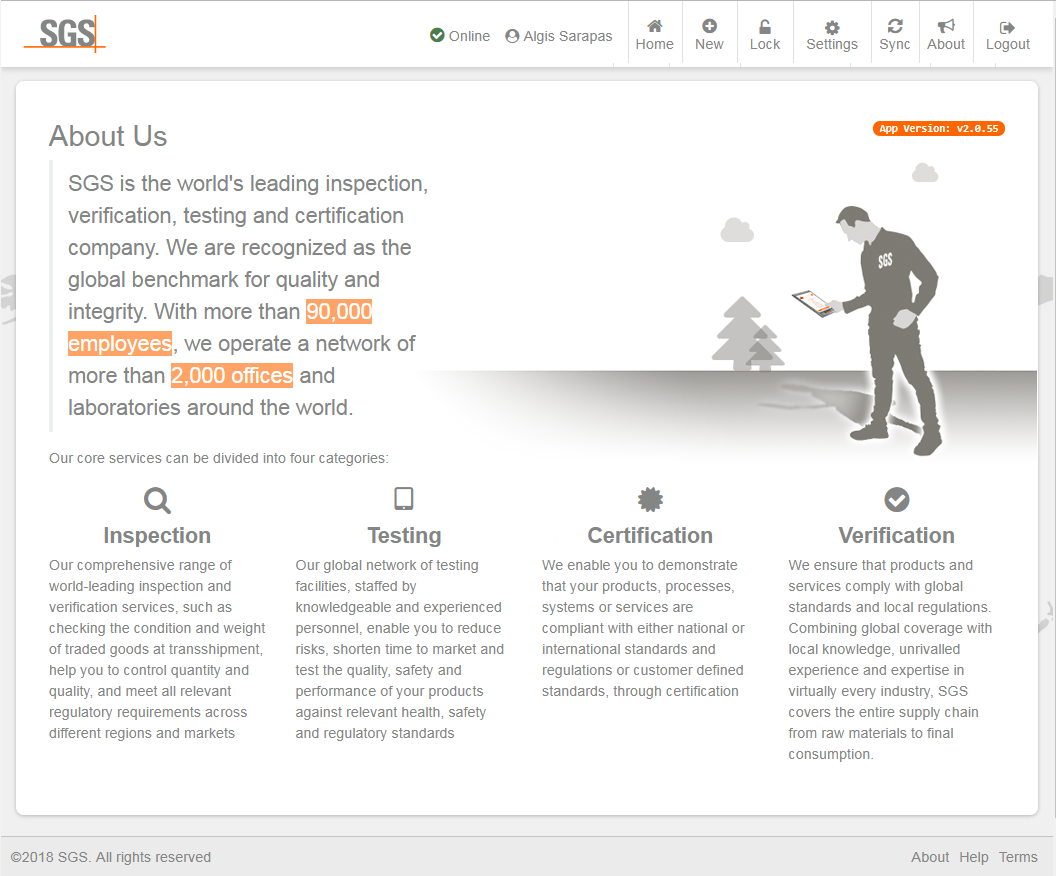Screen dimensions: 1056x876
Task: Click the Verification checkmark icon
Action: coord(896,500)
